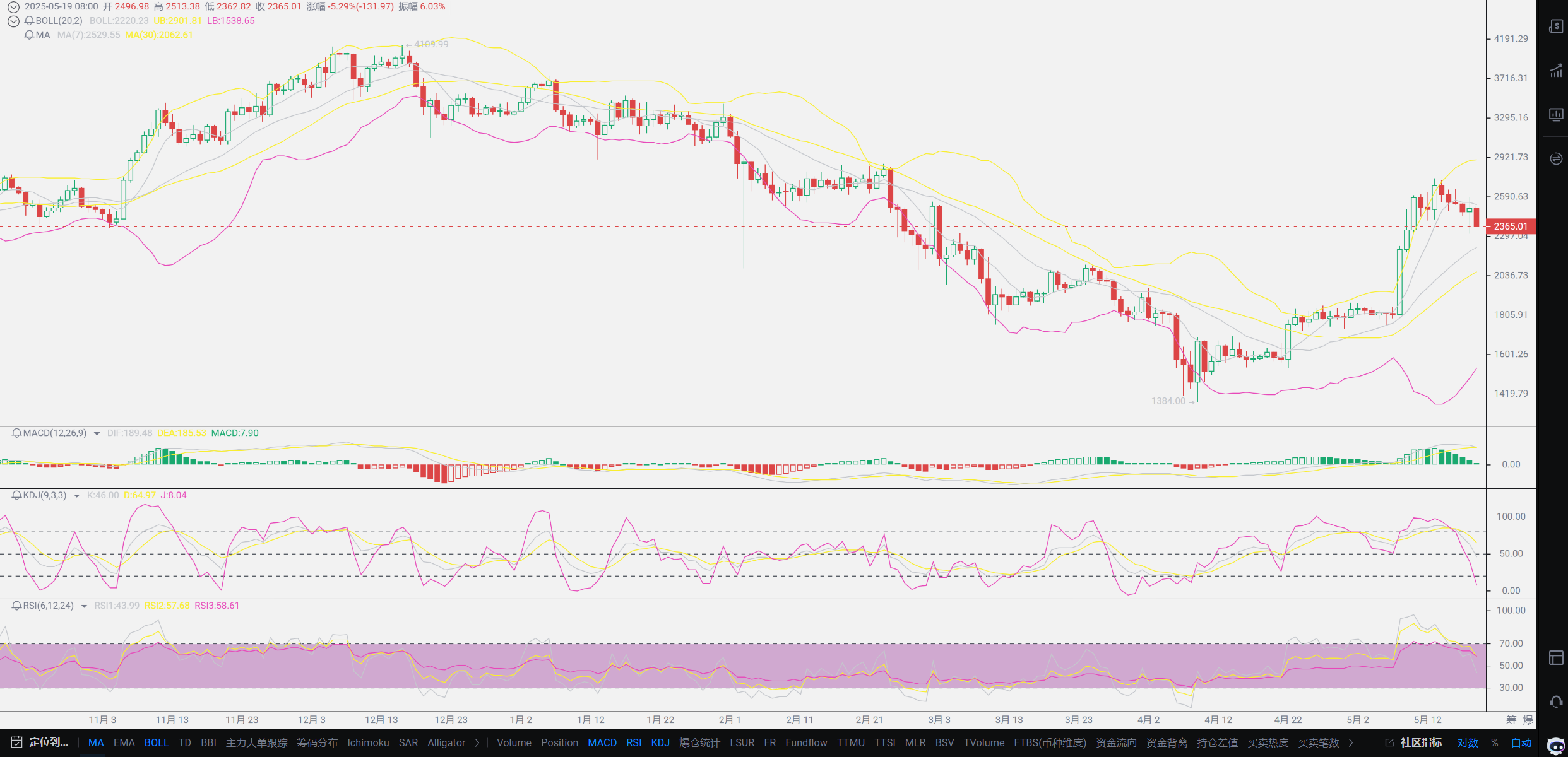Enable the 买卖热度 indicator

tap(1268, 743)
